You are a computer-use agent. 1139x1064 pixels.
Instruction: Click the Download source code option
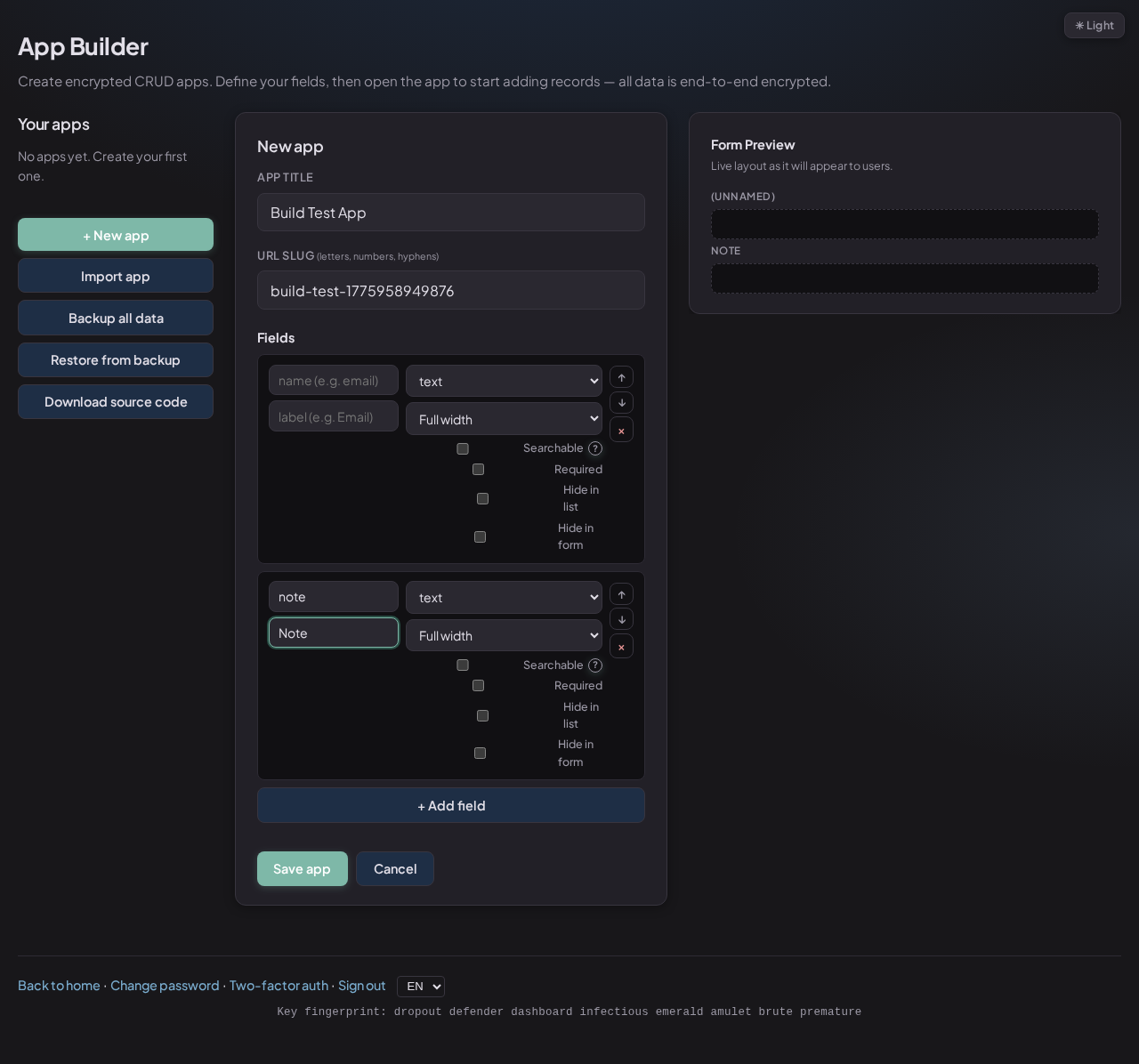(116, 401)
